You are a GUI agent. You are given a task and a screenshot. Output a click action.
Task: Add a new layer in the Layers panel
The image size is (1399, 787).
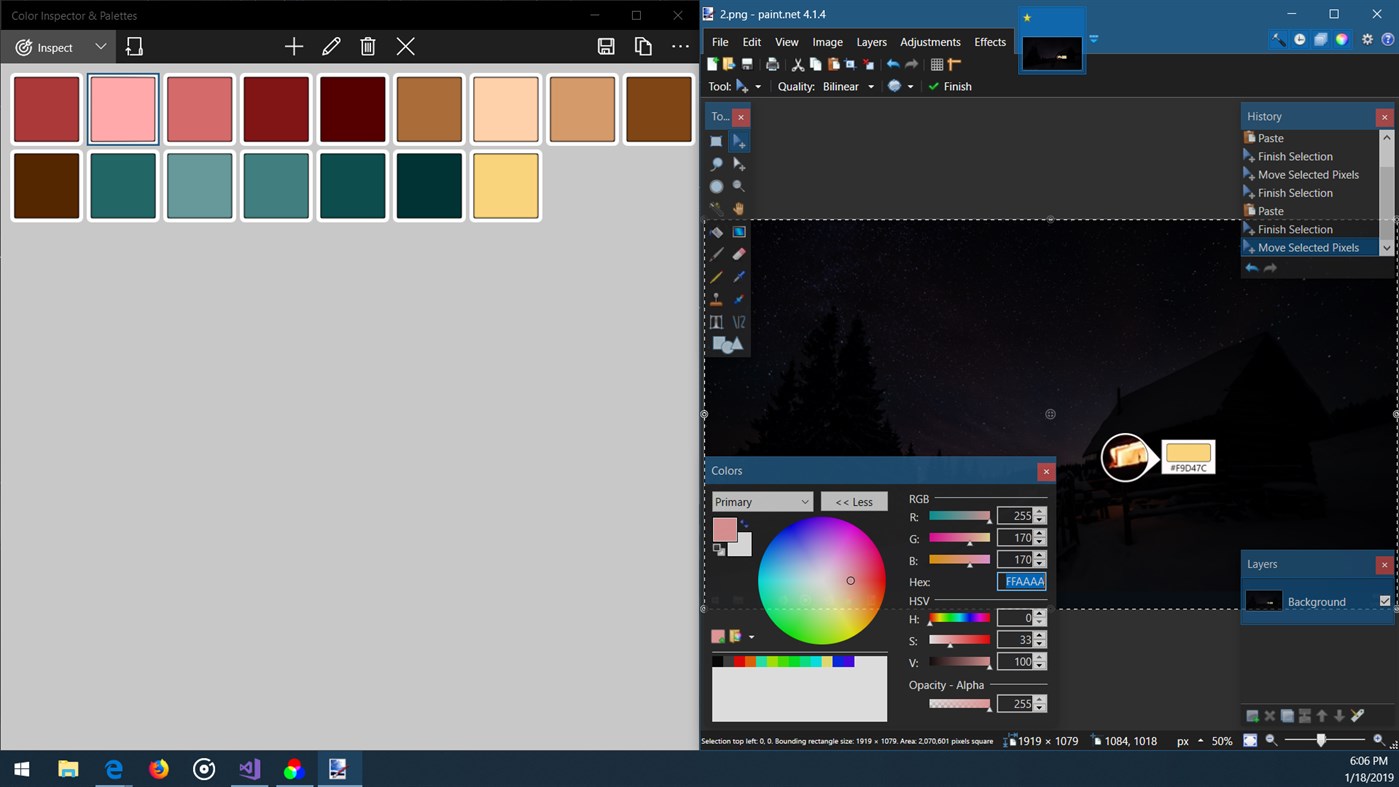1251,715
